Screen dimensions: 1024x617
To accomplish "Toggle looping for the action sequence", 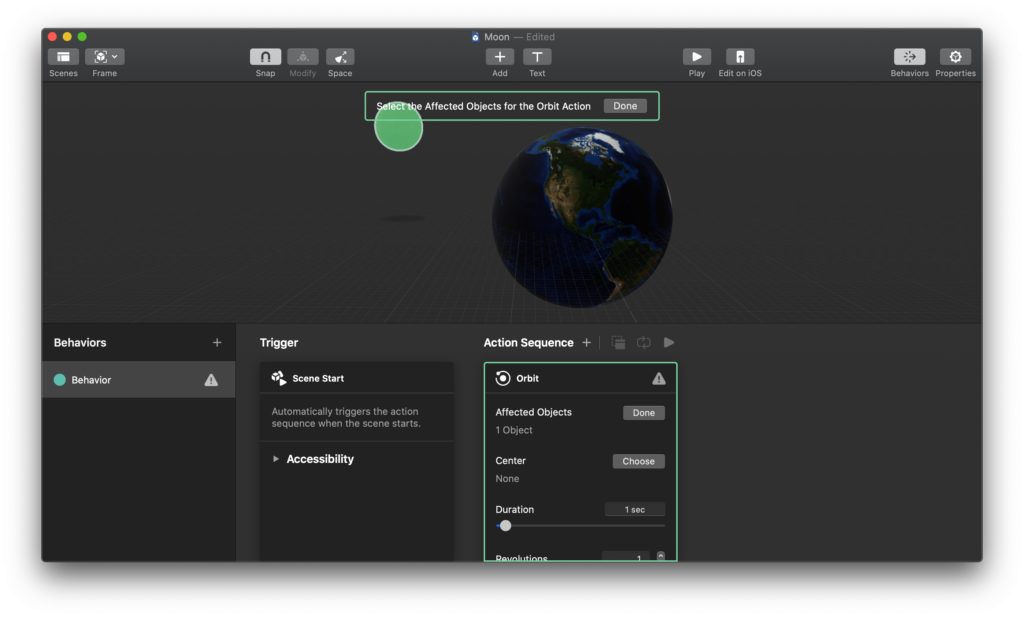I will [643, 343].
